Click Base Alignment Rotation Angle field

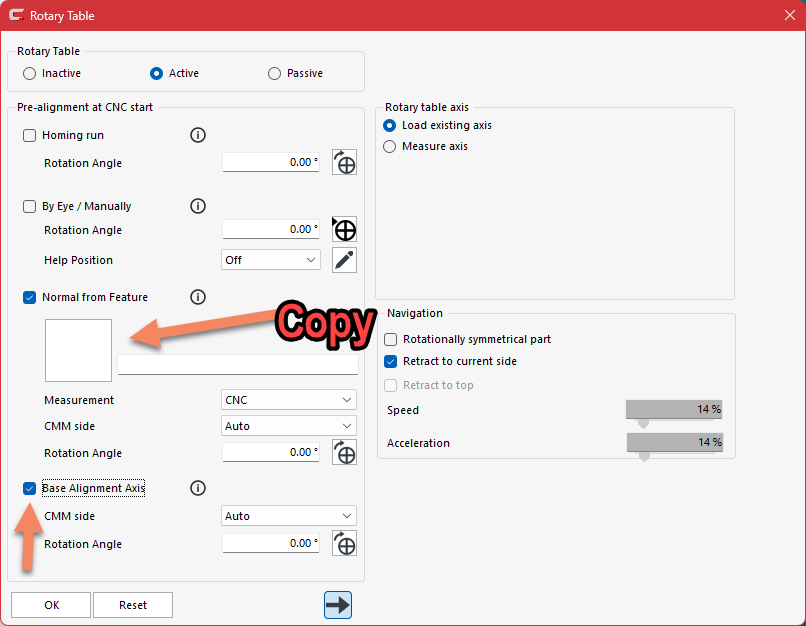(271, 543)
